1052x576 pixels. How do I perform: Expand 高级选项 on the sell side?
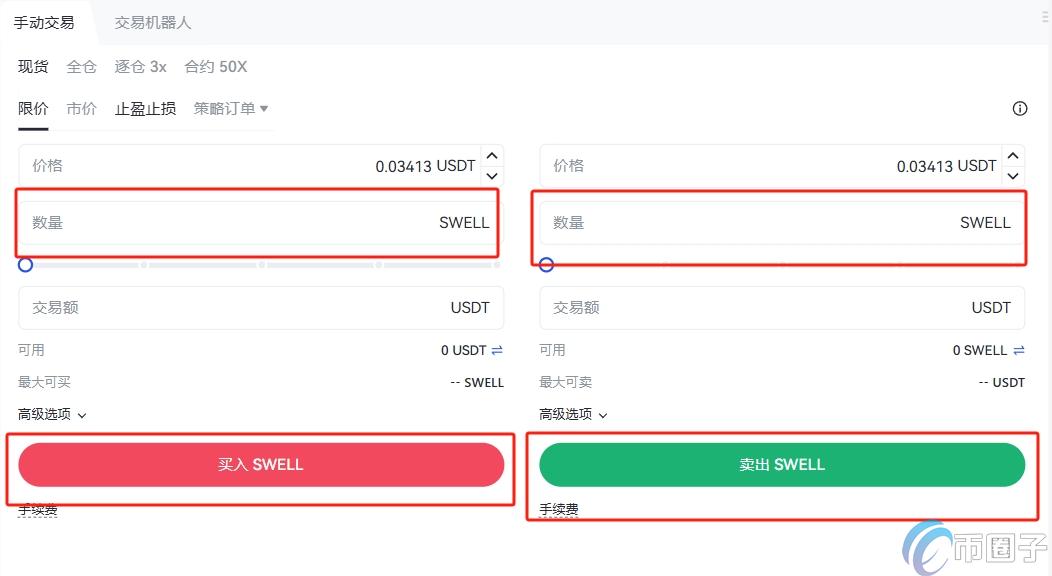(573, 413)
